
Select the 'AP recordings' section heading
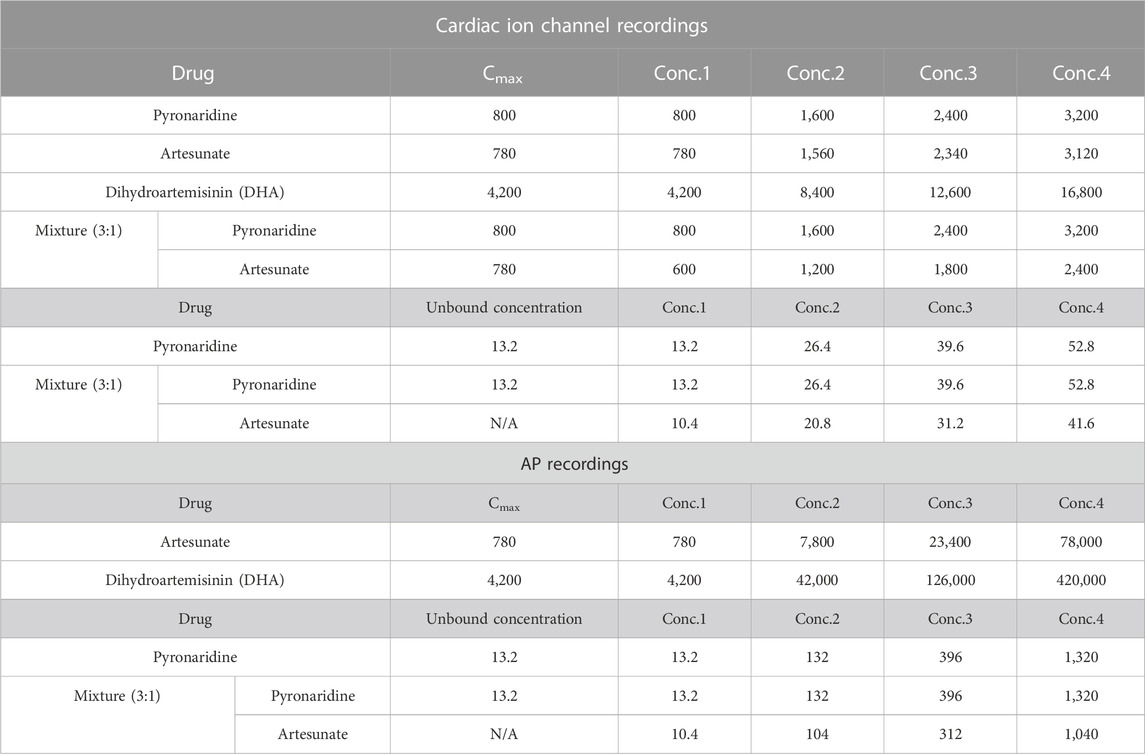(x=574, y=463)
